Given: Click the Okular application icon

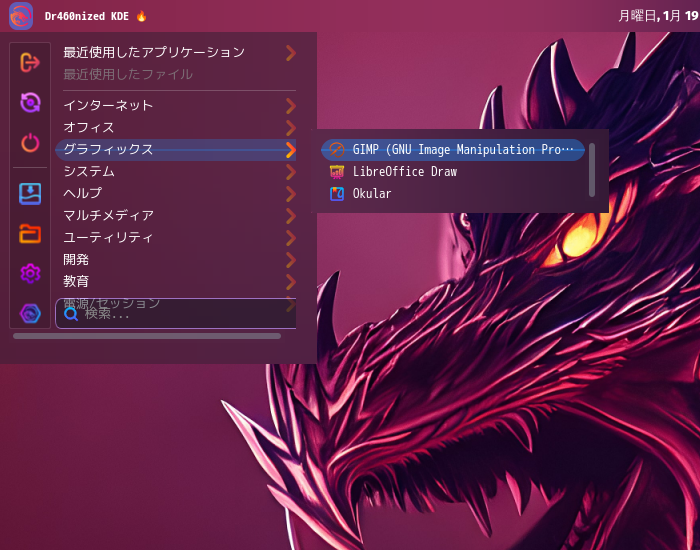Looking at the screenshot, I should (337, 194).
